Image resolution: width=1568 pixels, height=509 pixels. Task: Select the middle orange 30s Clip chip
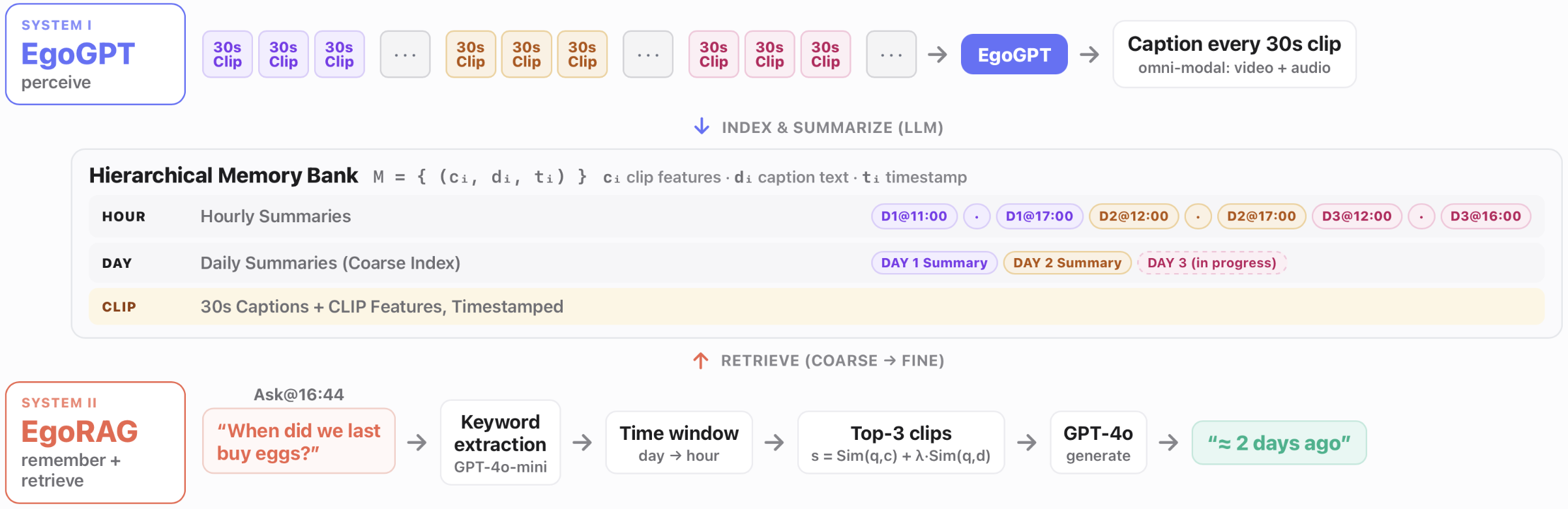click(x=526, y=54)
